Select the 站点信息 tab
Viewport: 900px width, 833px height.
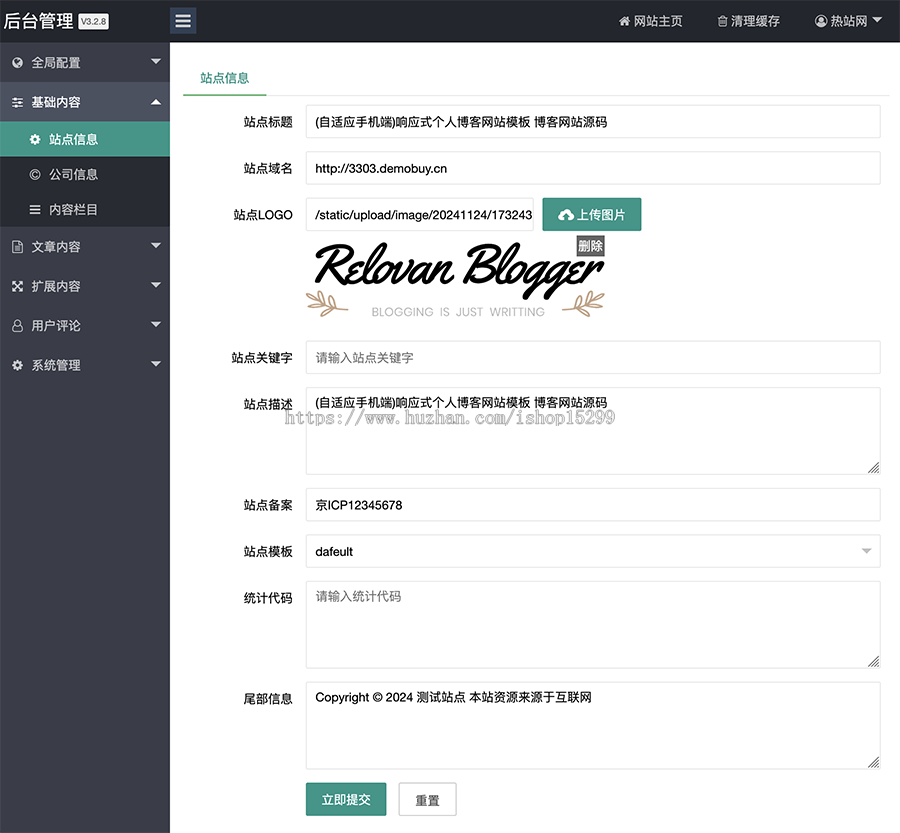(x=224, y=78)
